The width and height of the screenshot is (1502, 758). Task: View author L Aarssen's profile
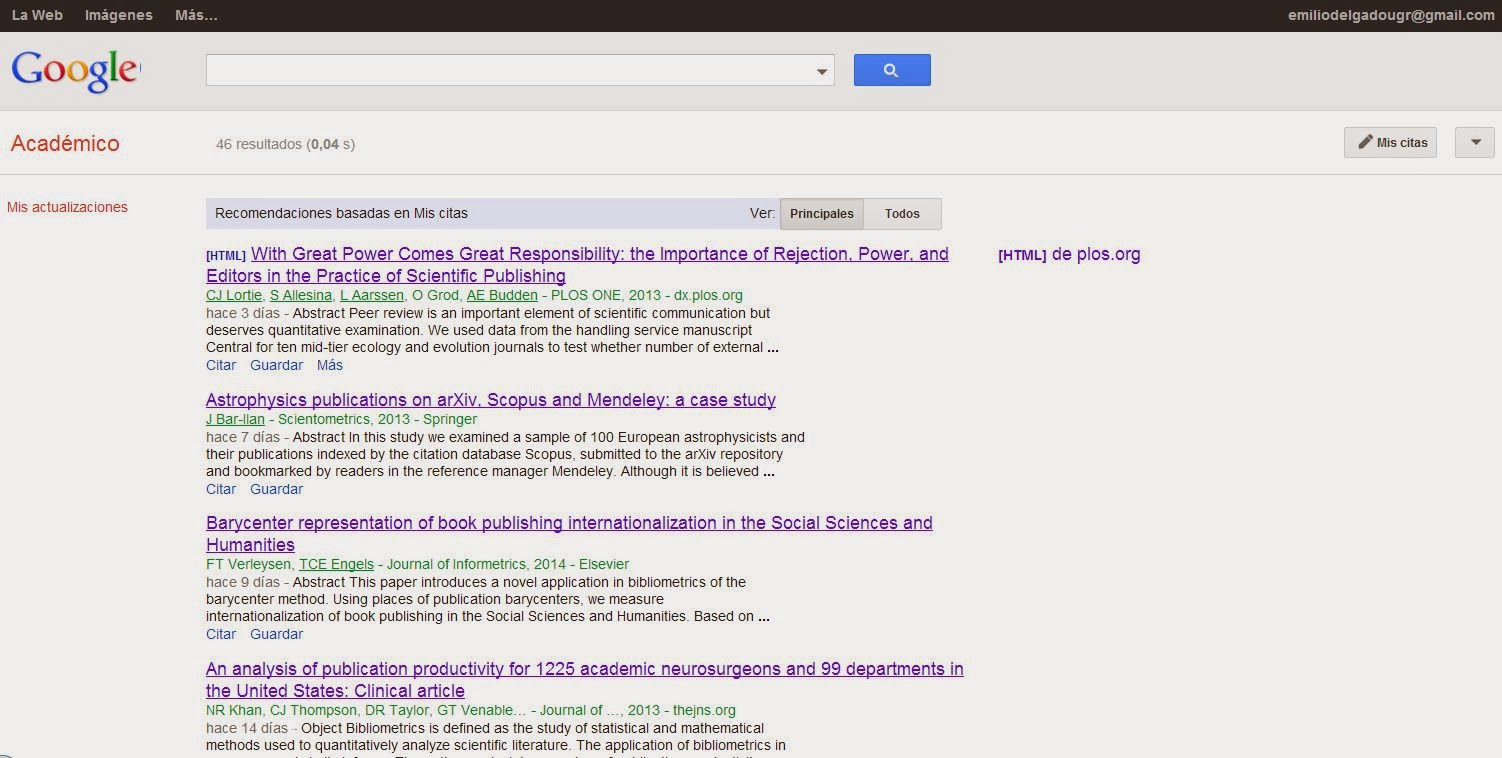371,295
